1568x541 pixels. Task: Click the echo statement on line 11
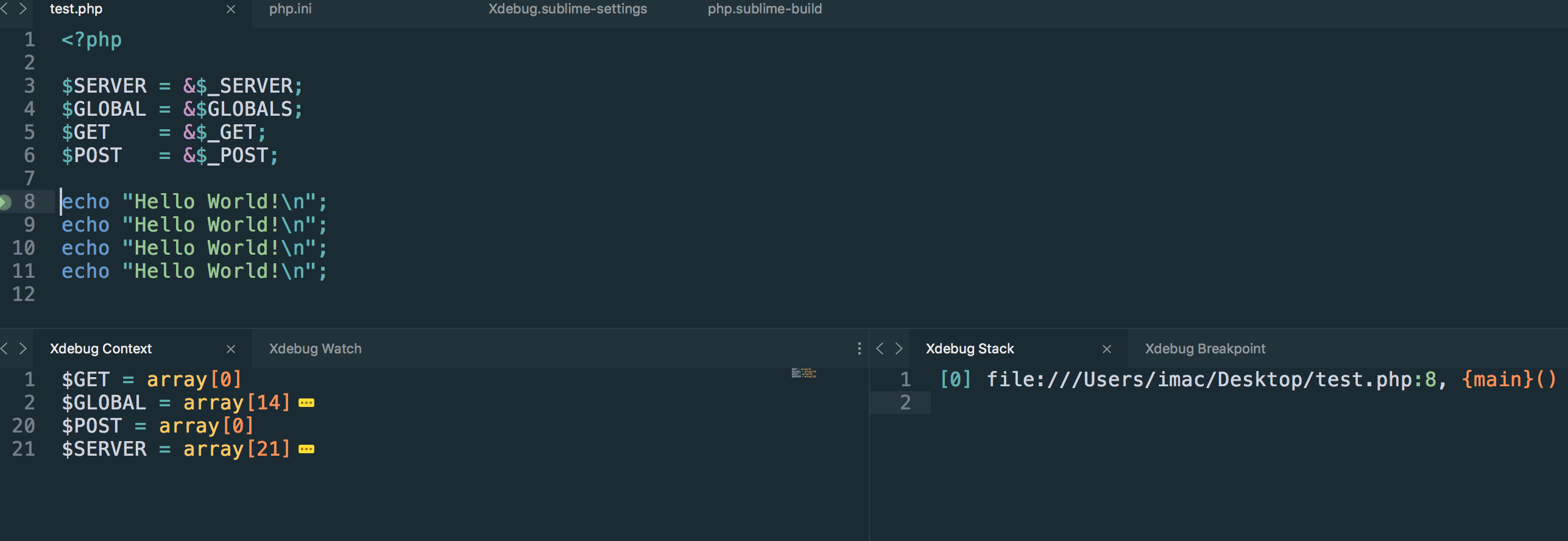click(194, 271)
